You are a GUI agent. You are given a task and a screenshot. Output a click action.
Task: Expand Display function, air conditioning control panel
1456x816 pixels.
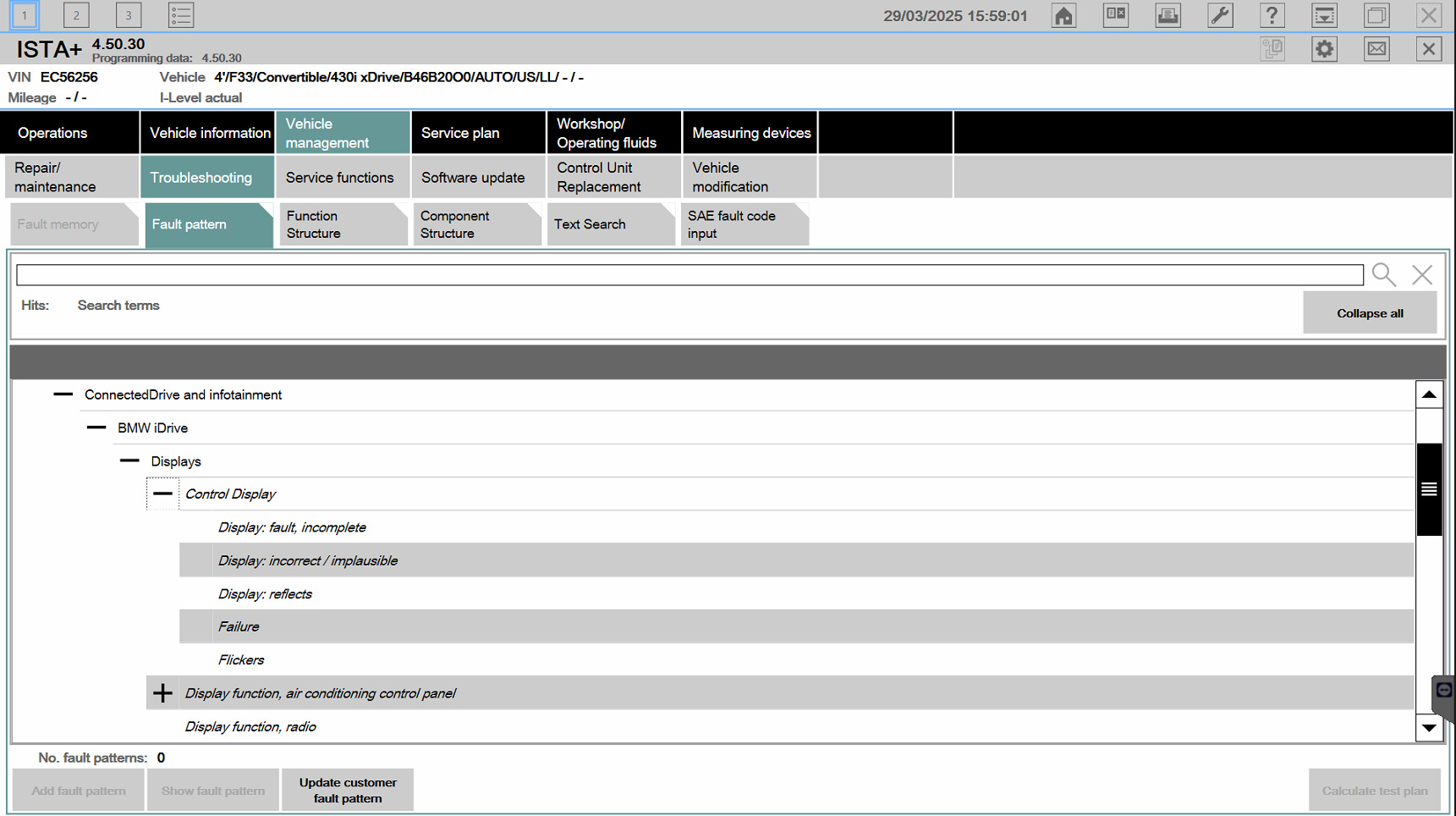162,693
